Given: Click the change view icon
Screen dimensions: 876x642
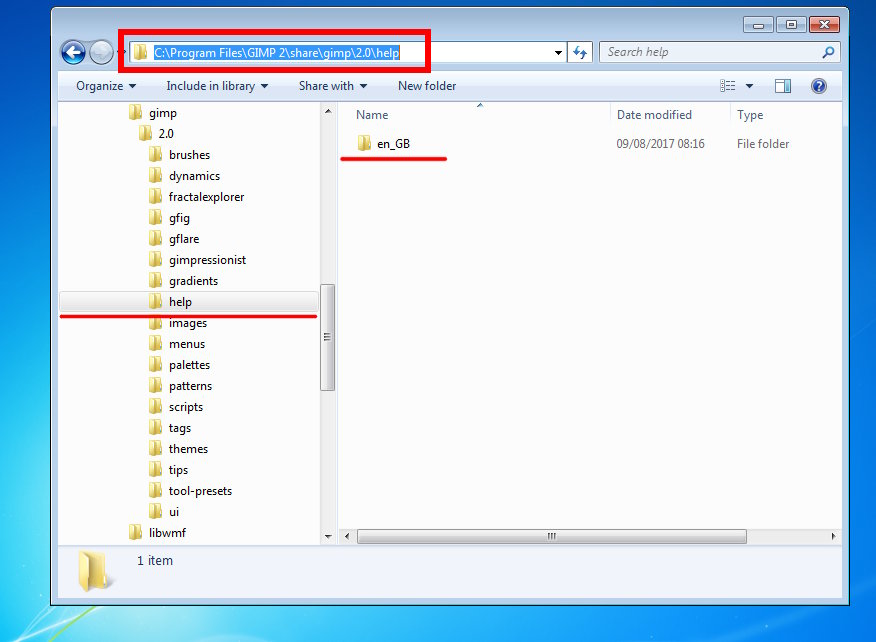Looking at the screenshot, I should [727, 85].
